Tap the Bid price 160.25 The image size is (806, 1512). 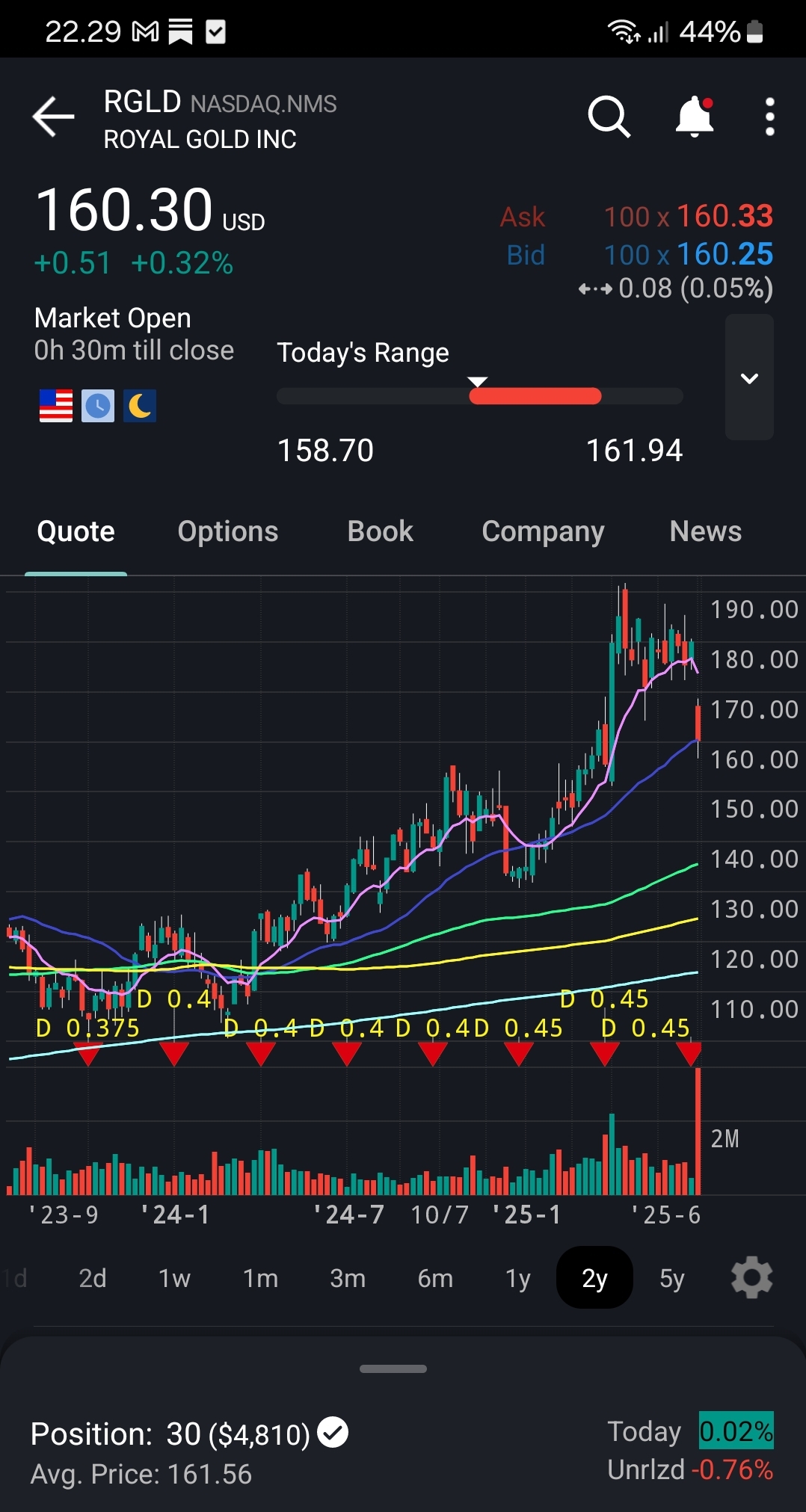pyautogui.click(x=724, y=255)
